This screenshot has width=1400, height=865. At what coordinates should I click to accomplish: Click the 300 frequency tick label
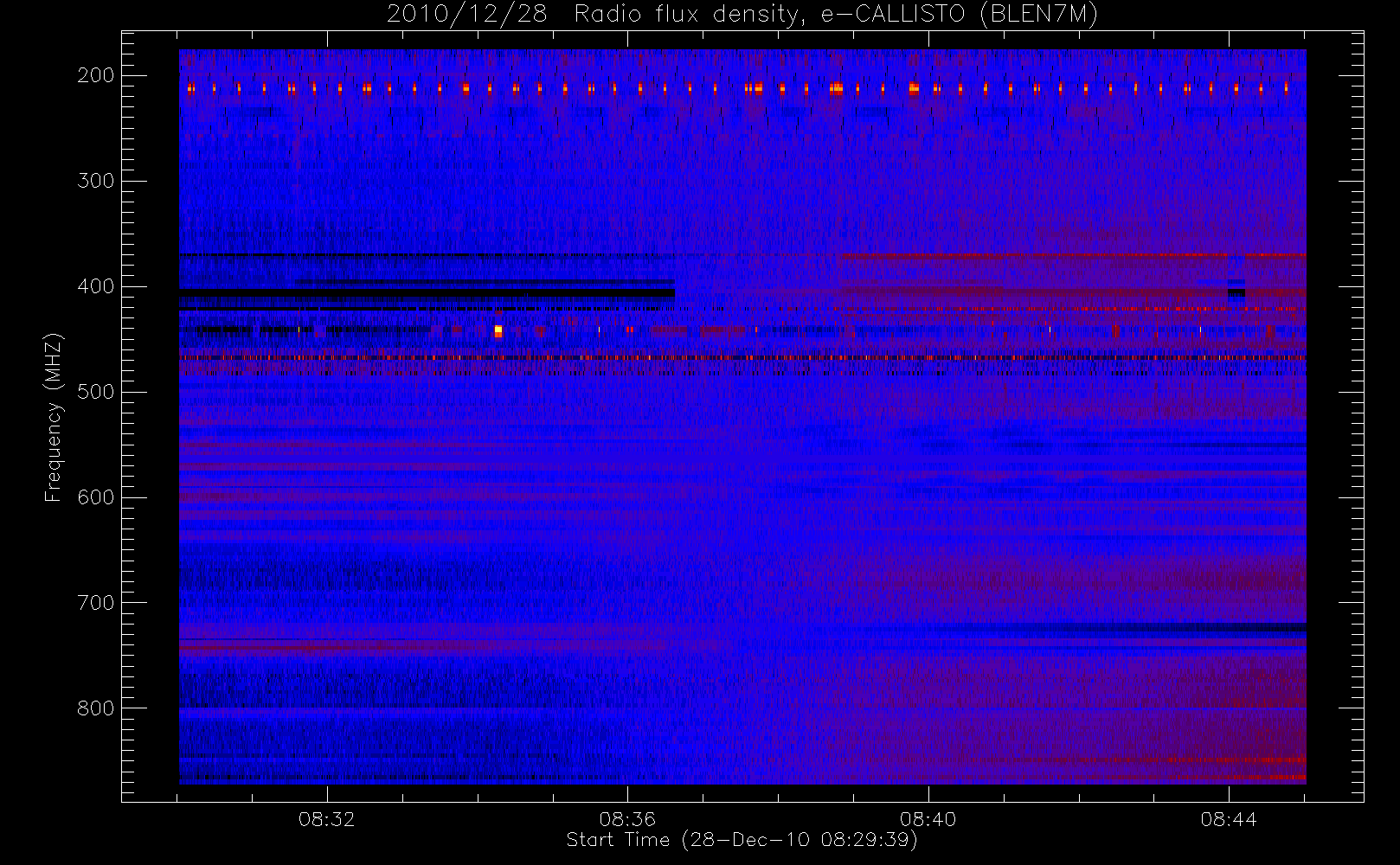95,181
